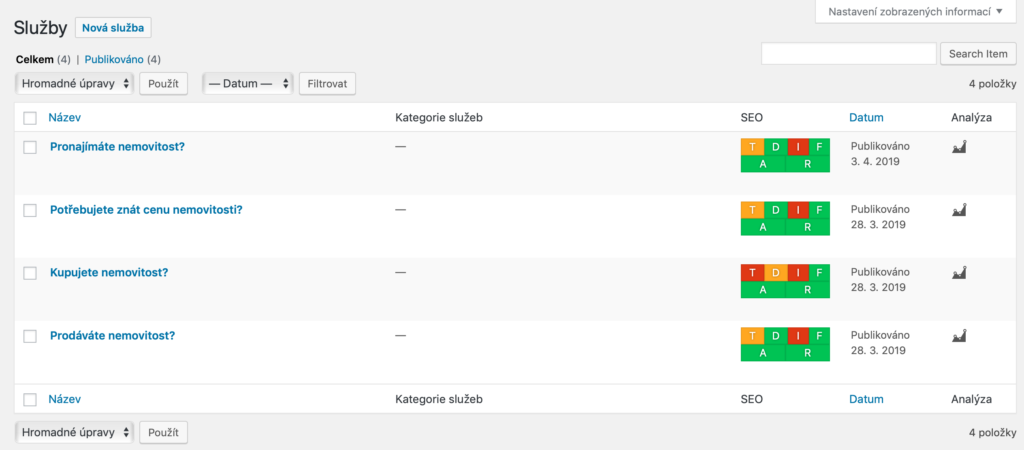Click green F SEO indicator for Prodáváte nemovitost?
This screenshot has width=1024, height=450.
pos(819,336)
